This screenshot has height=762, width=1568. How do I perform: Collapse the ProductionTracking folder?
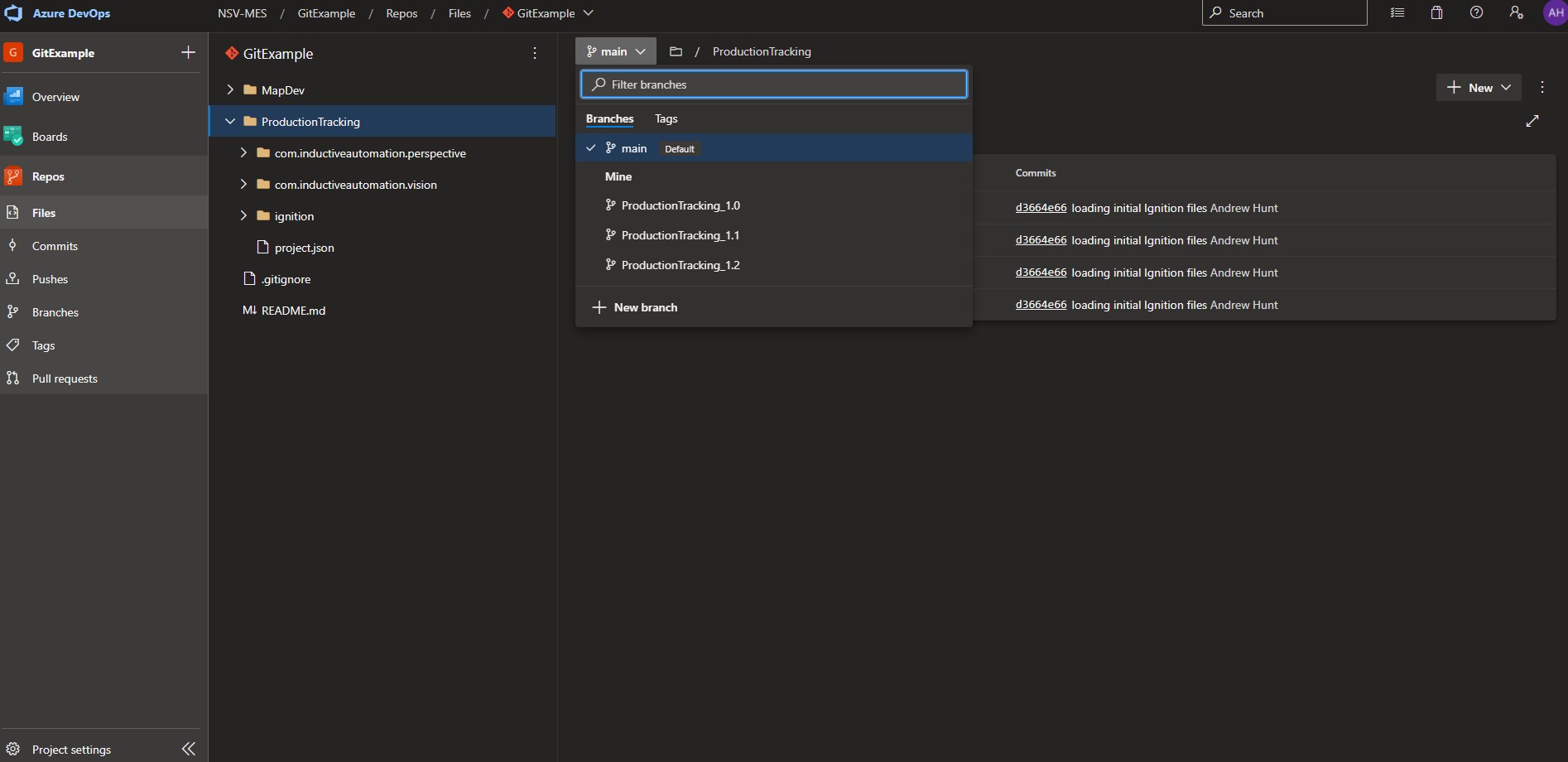(230, 121)
